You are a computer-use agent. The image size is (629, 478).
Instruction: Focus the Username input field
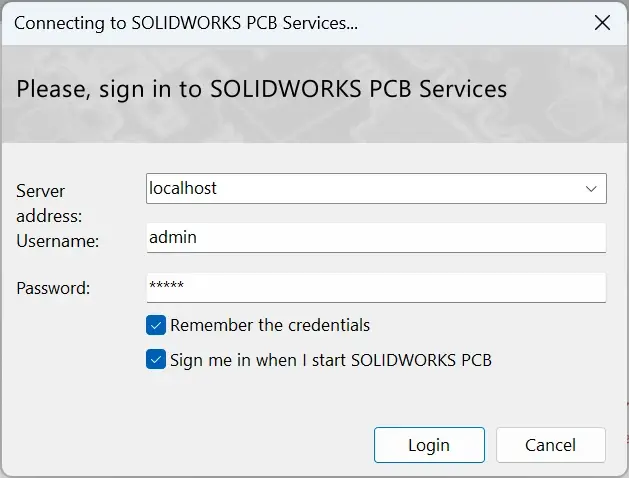376,238
